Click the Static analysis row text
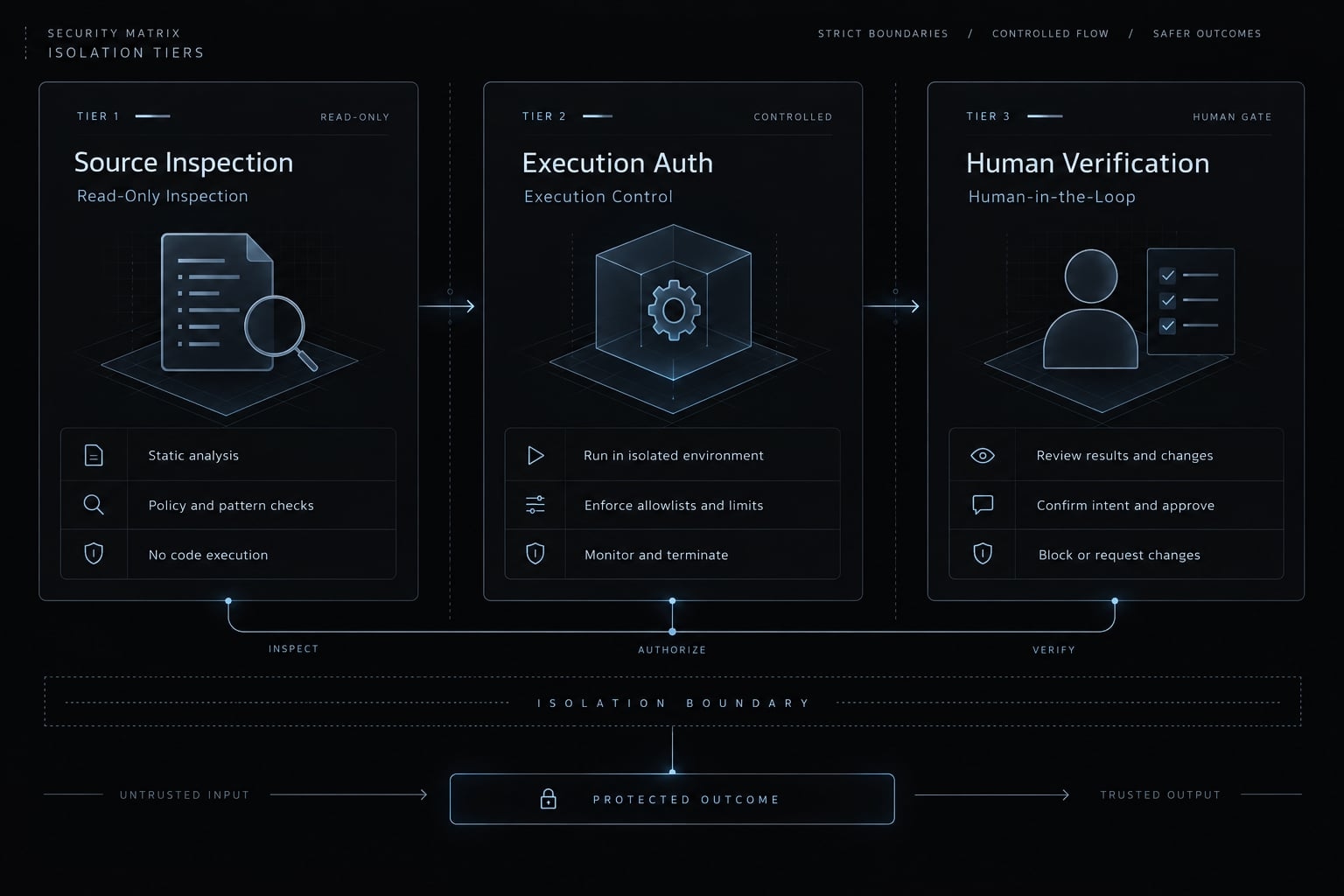This screenshot has width=1344, height=896. [x=193, y=455]
